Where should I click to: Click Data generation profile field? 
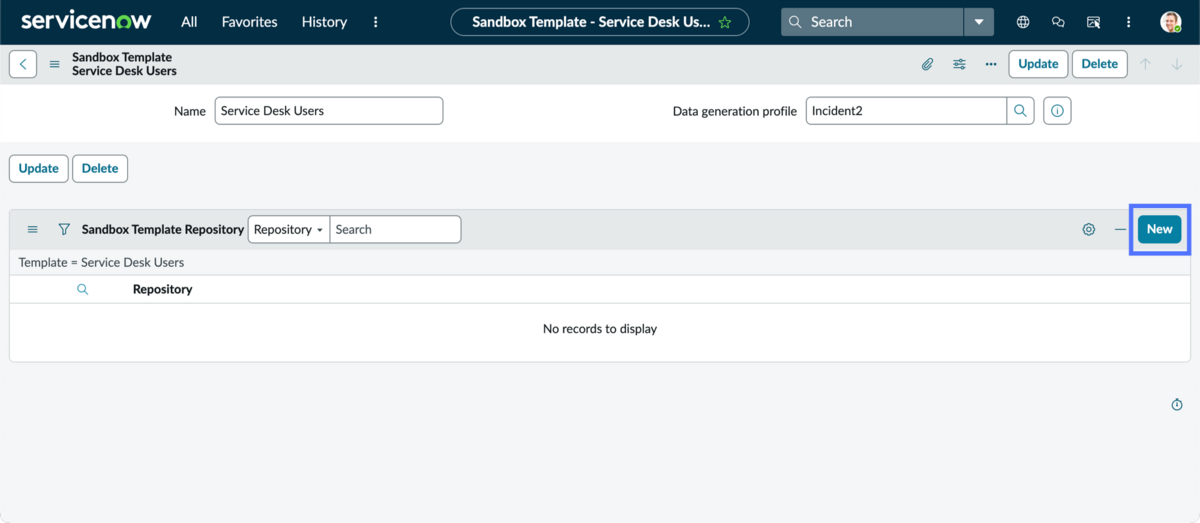(906, 111)
